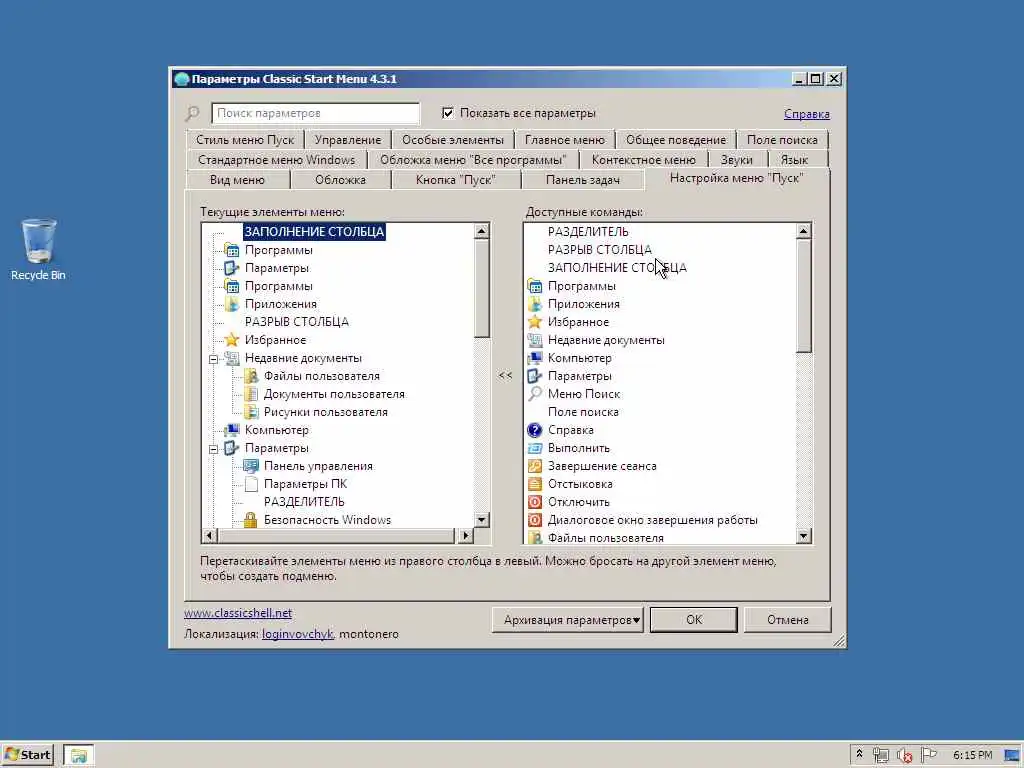
Task: Switch to the Главное меню tab
Action: pos(565,140)
